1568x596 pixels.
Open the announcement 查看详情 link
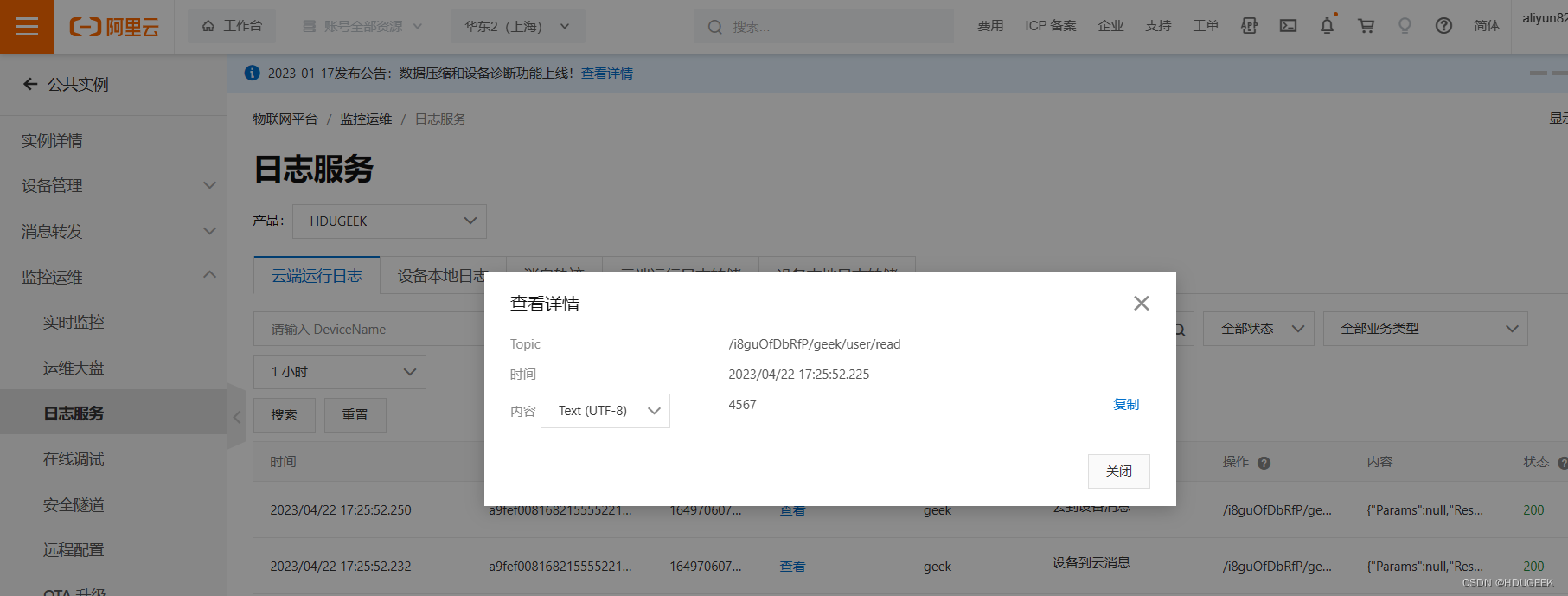(x=606, y=74)
